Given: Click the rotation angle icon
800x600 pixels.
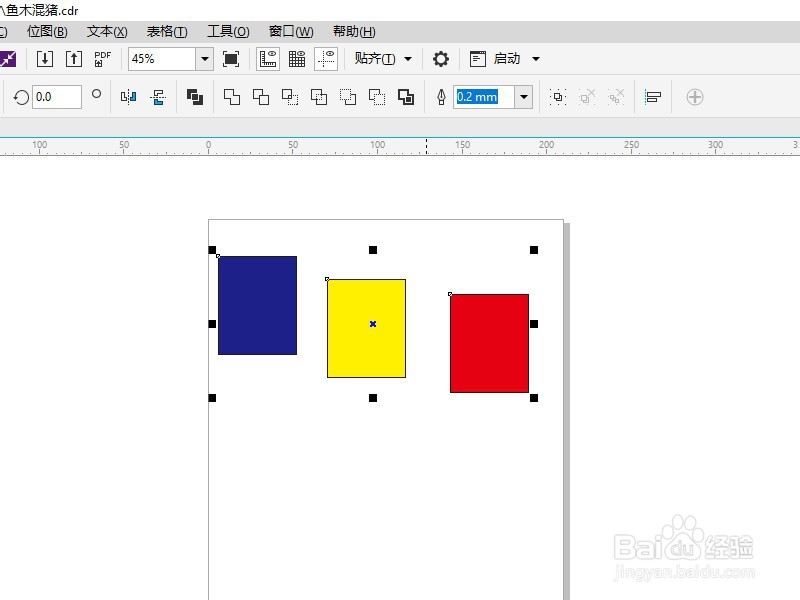Looking at the screenshot, I should [x=21, y=97].
